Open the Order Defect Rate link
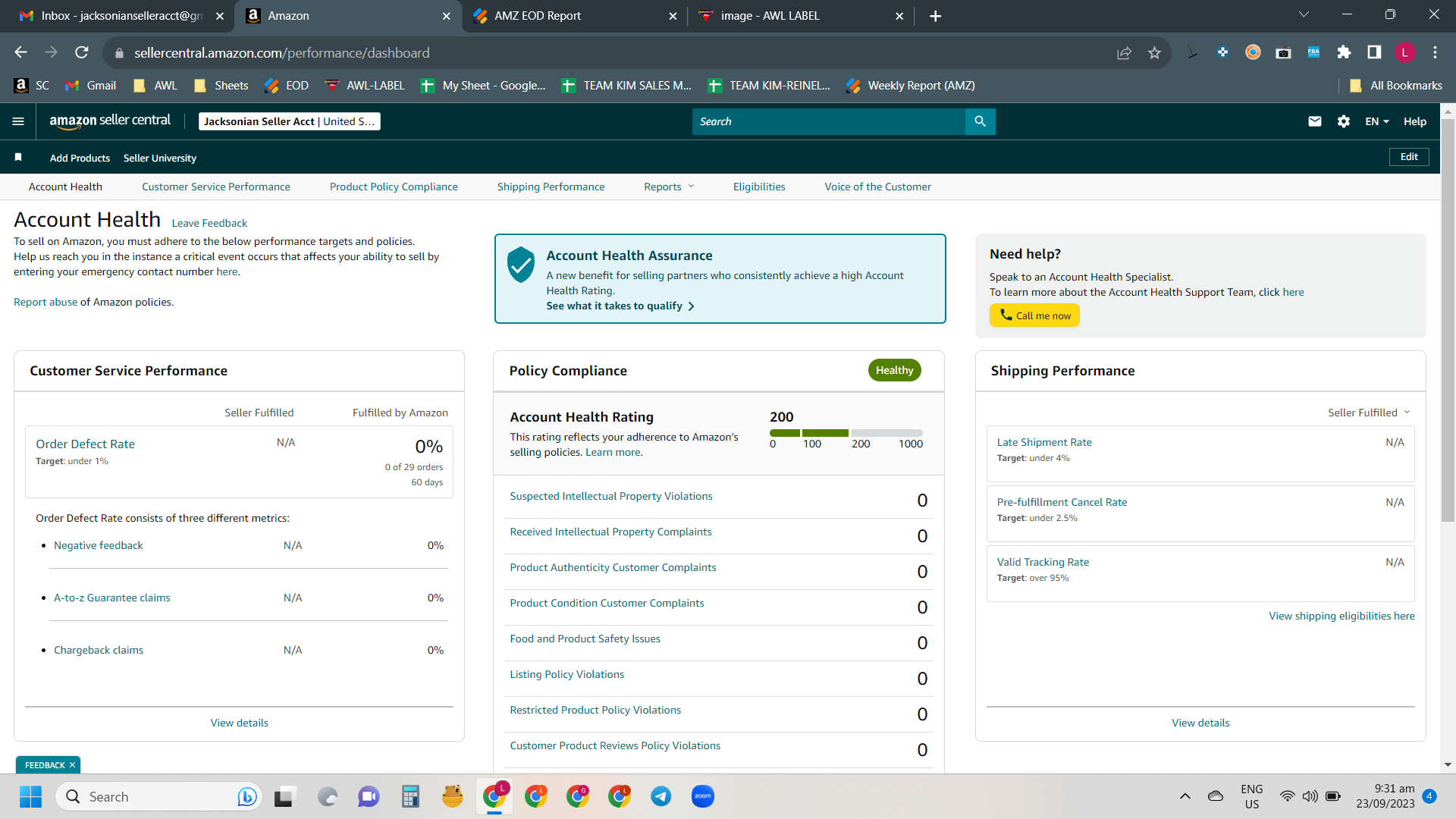1456x819 pixels. 85,444
